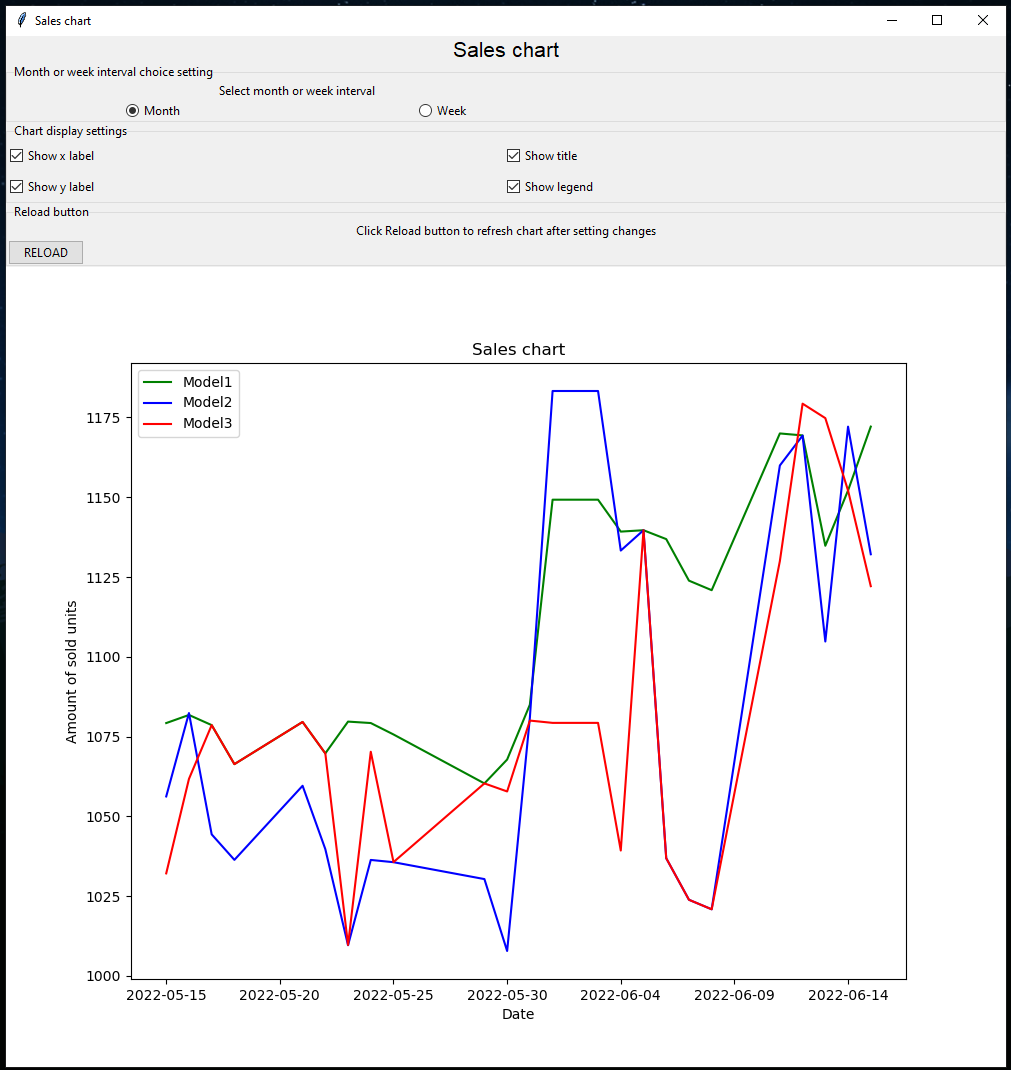Click the Amount of sold units label
The image size is (1011, 1070).
[72, 670]
